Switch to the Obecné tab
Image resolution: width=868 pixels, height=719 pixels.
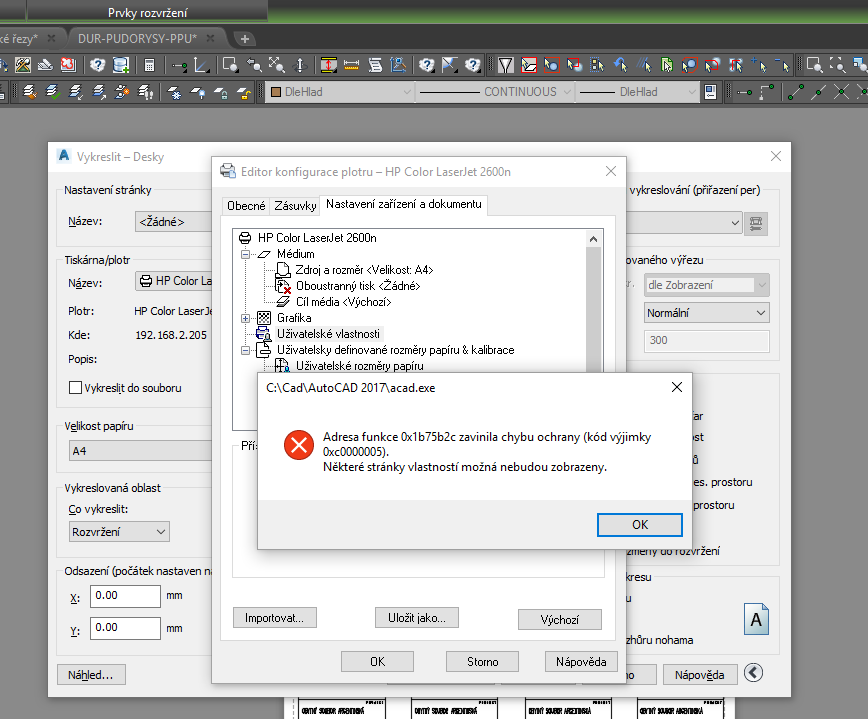tap(246, 206)
